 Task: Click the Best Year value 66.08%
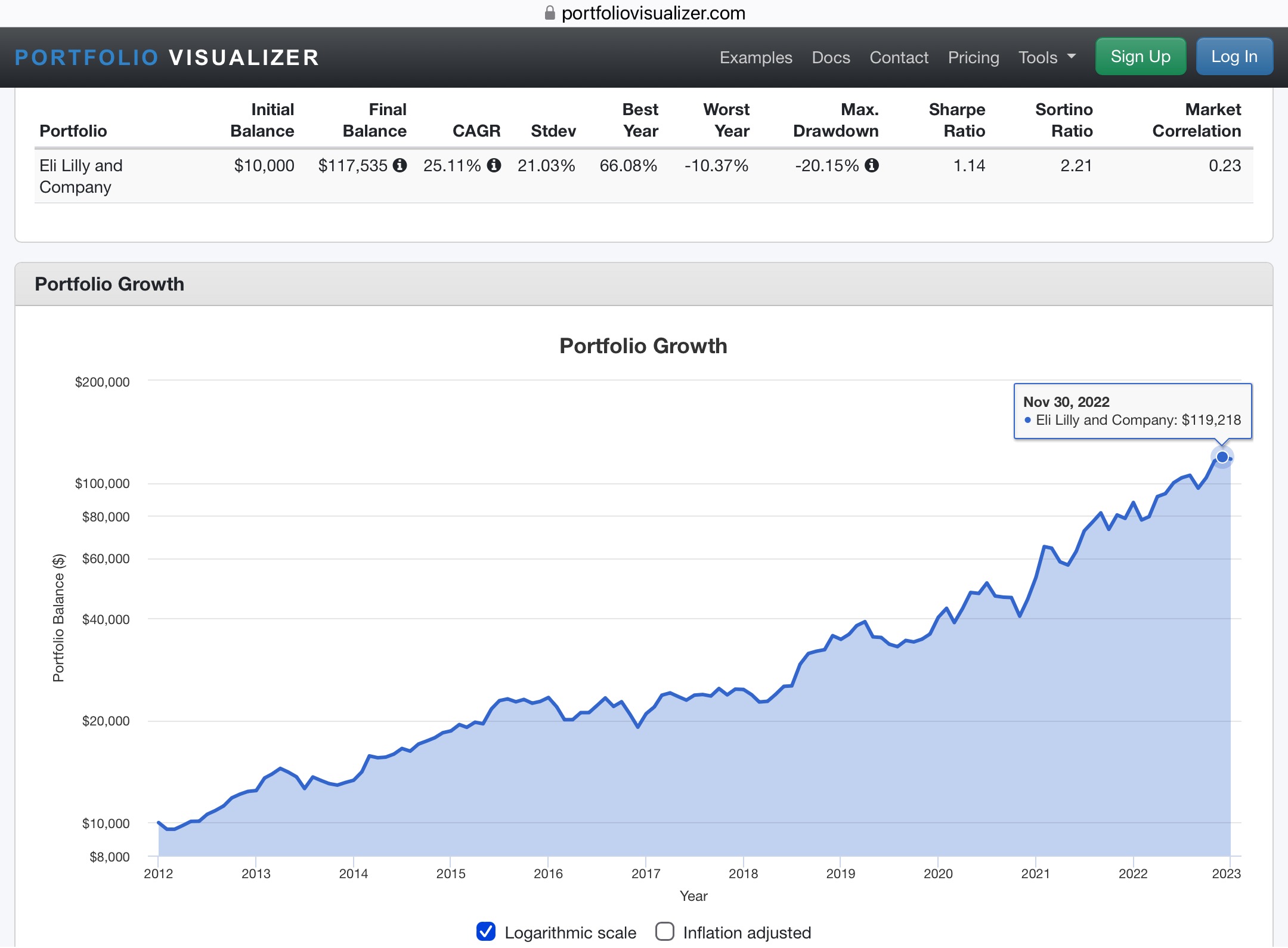coord(628,165)
